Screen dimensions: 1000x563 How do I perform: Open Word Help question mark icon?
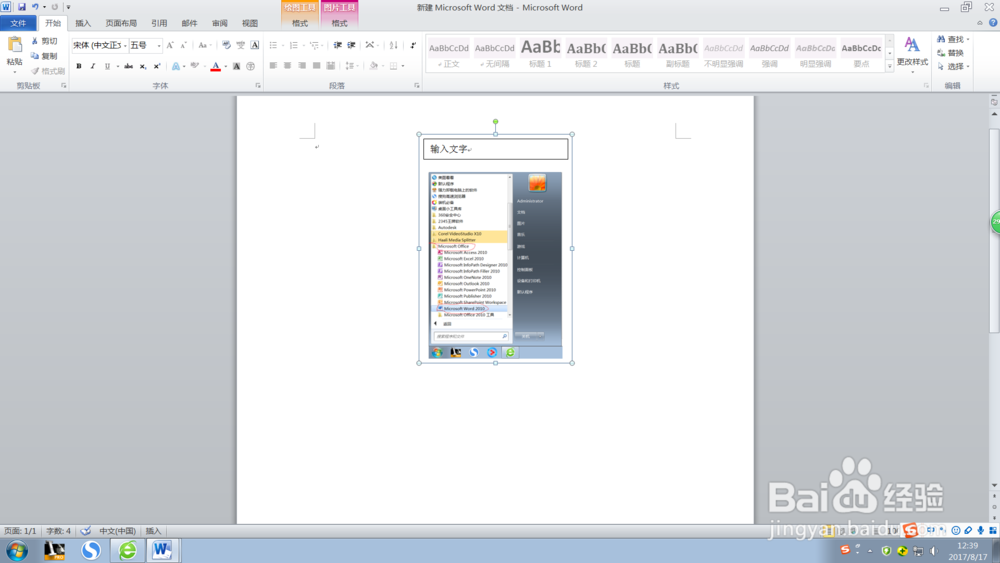(993, 23)
